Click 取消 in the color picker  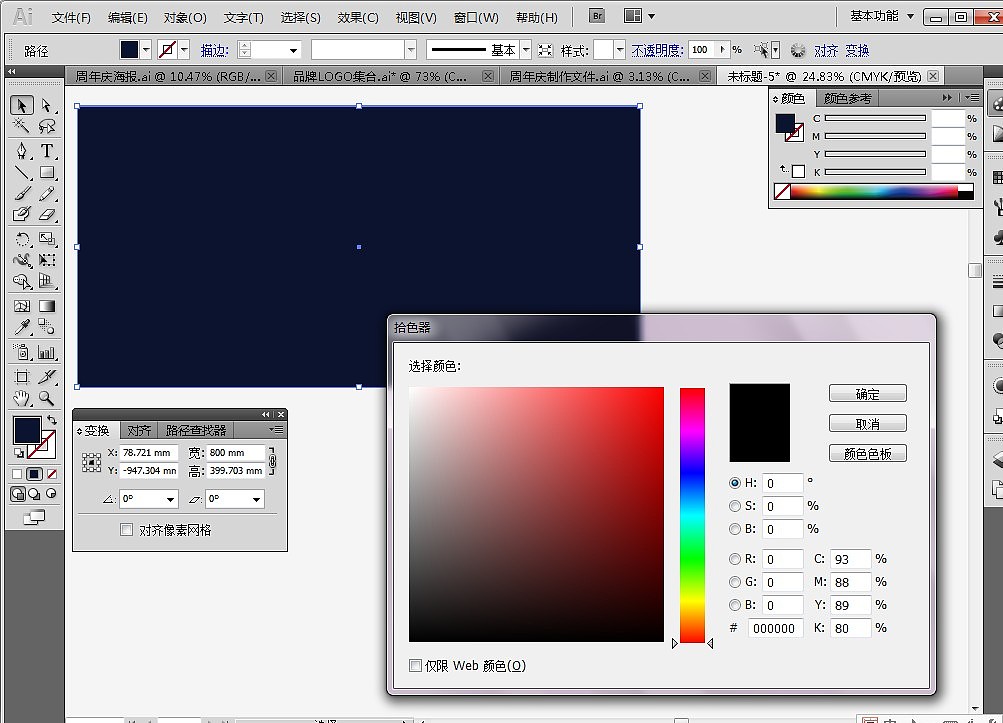point(867,424)
